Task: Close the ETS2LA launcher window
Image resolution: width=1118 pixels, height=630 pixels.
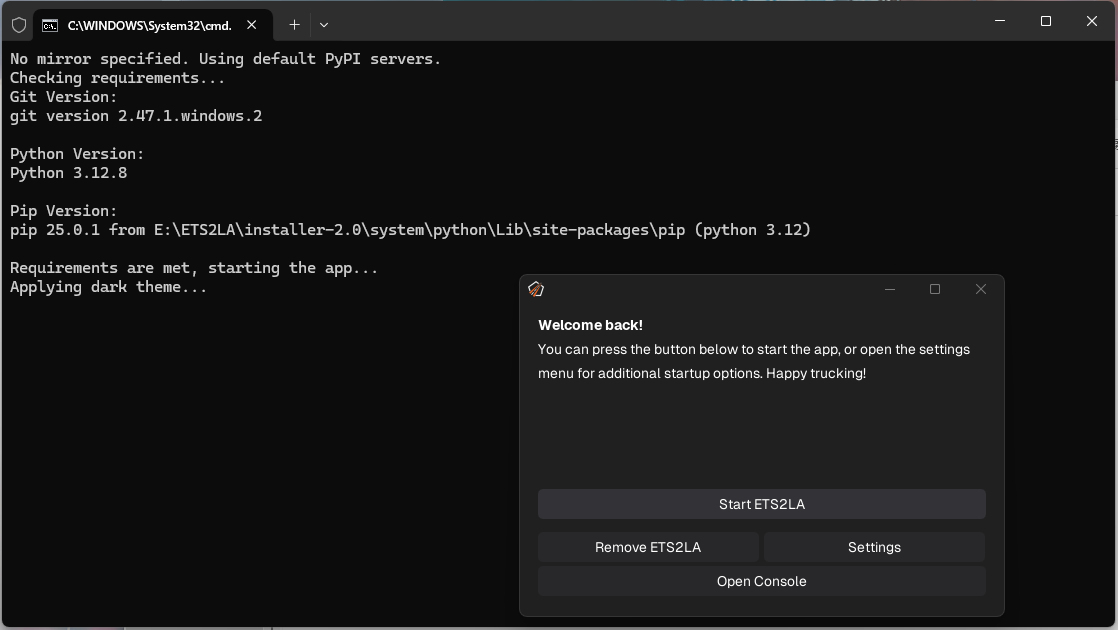Action: (x=980, y=289)
